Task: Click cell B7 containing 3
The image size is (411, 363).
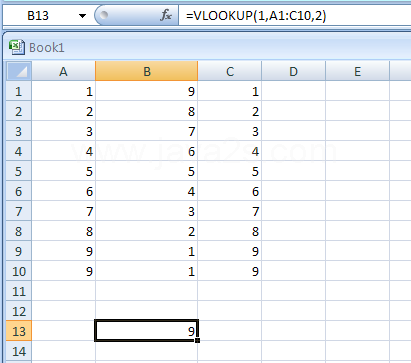Action: click(147, 211)
